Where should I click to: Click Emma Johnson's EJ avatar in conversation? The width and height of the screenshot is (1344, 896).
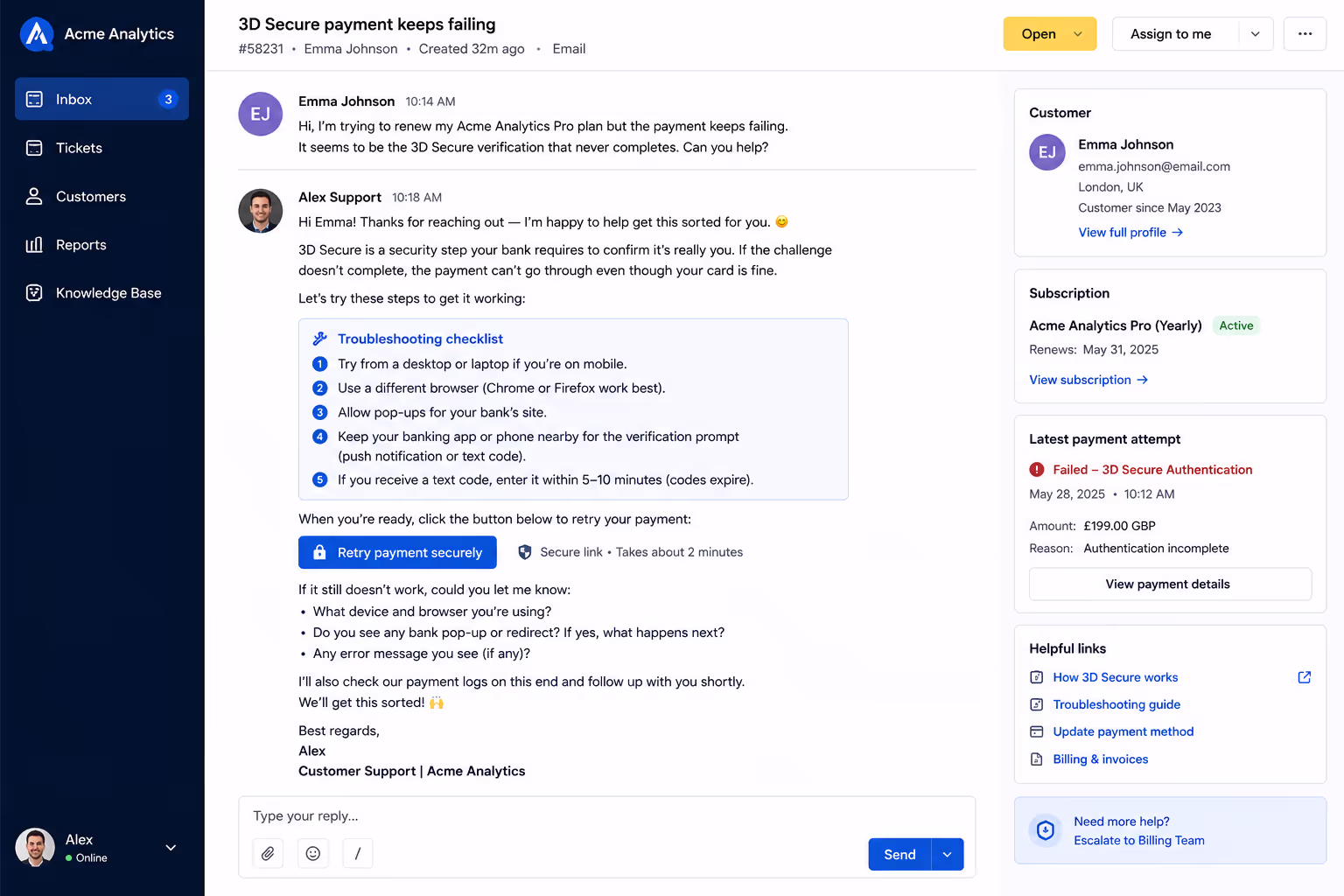261,114
